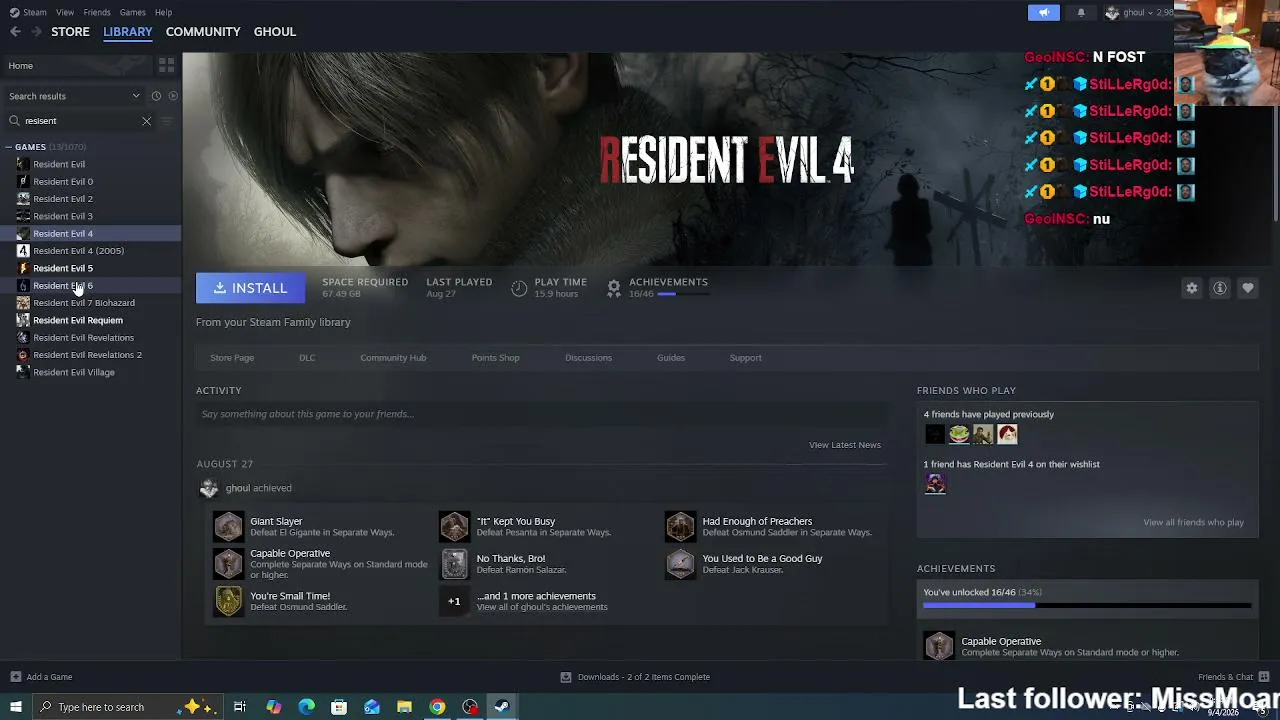Open the Downloads status bar entry
The height and width of the screenshot is (720, 1280).
click(635, 677)
